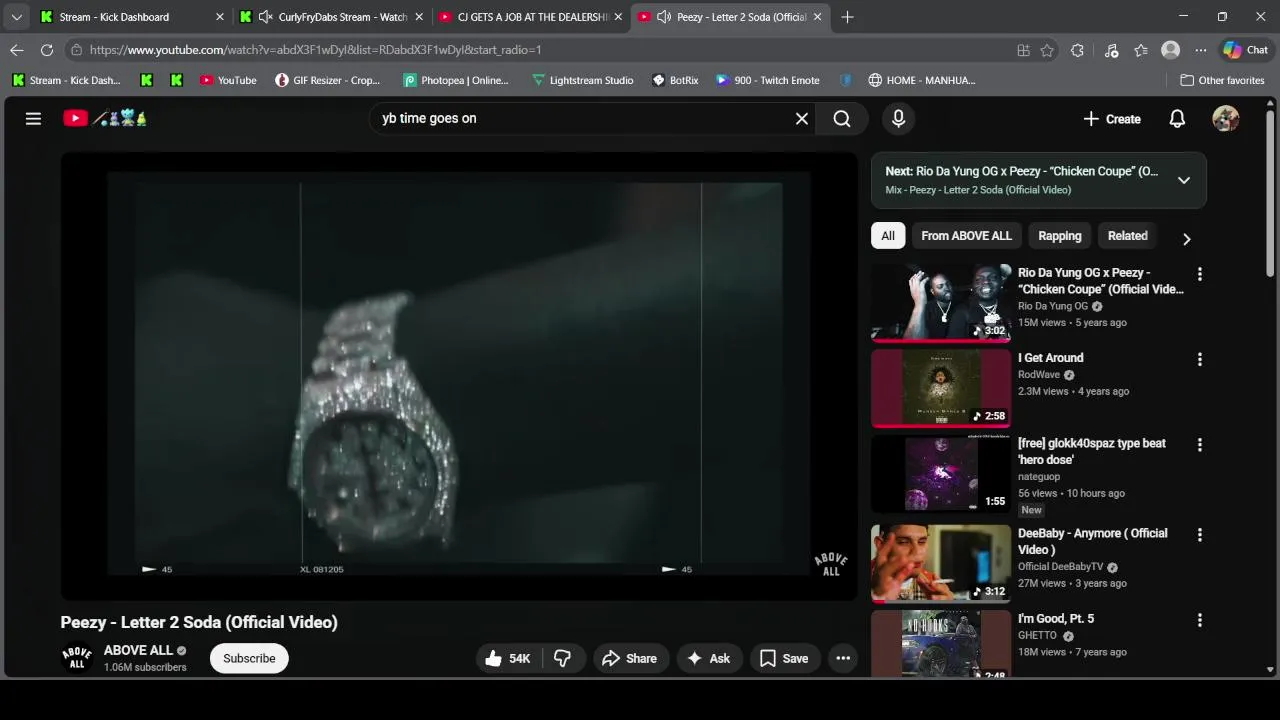Subscribe to ABOVE ALL channel

coord(249,658)
